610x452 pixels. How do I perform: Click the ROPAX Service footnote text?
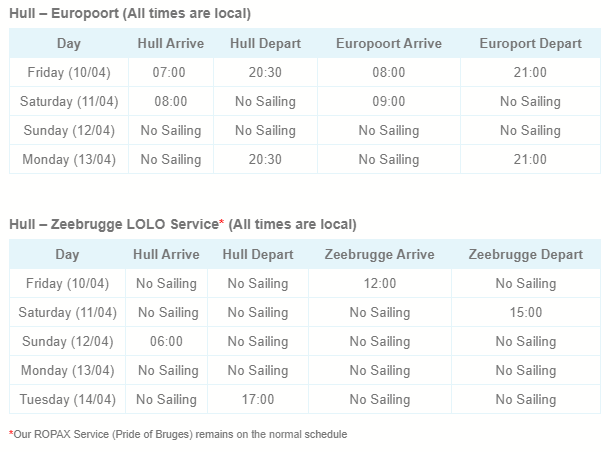coord(178,434)
